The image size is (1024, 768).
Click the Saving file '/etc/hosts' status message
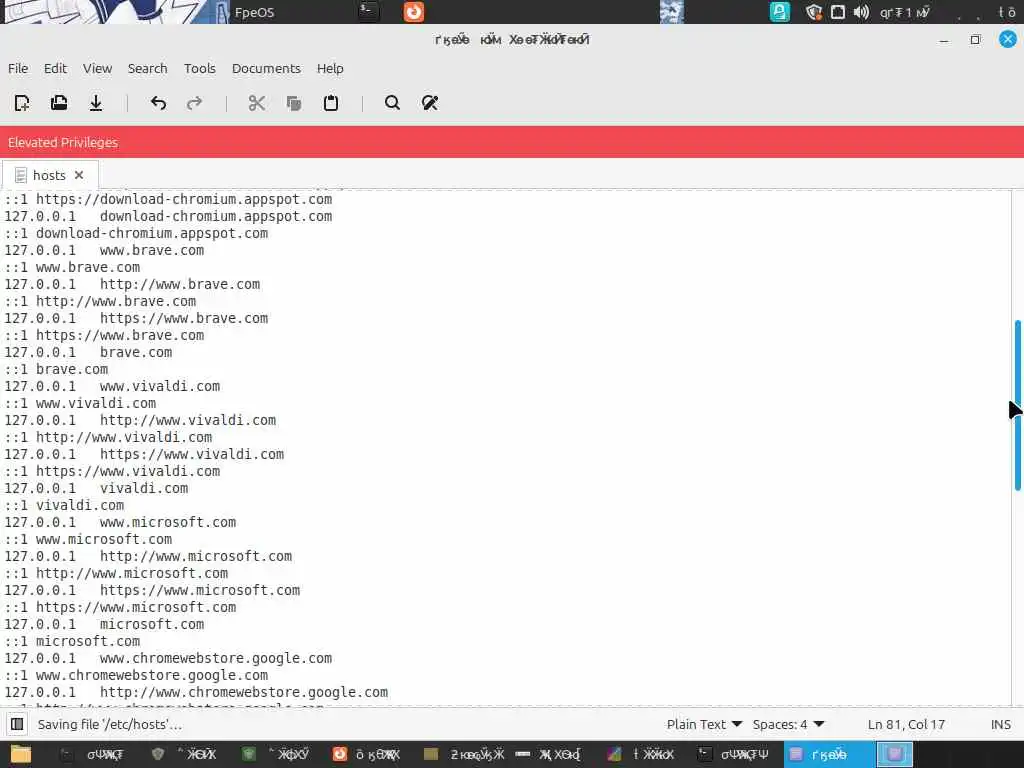point(110,724)
